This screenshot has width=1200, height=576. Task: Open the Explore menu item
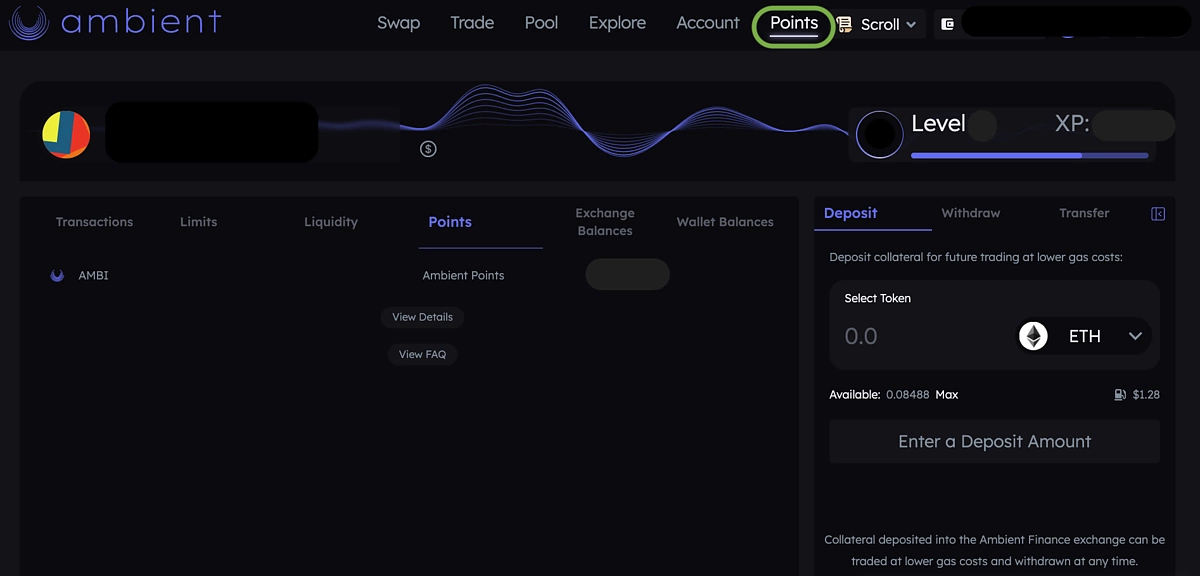coord(617,23)
